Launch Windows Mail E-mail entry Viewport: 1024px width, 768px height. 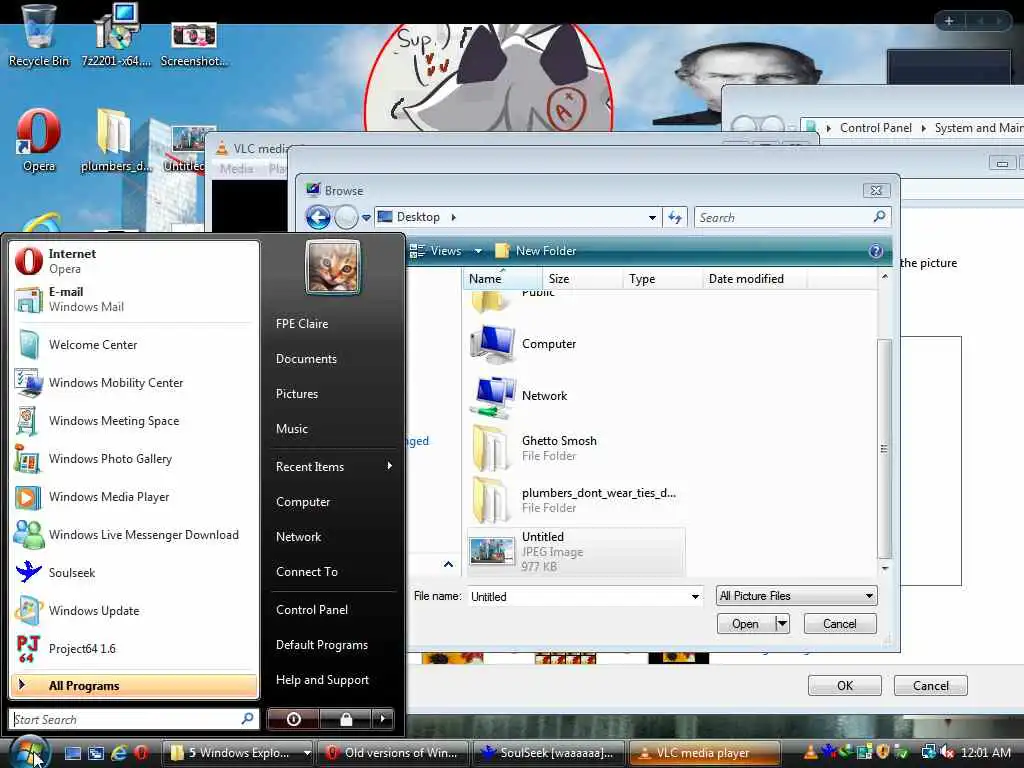(134, 299)
